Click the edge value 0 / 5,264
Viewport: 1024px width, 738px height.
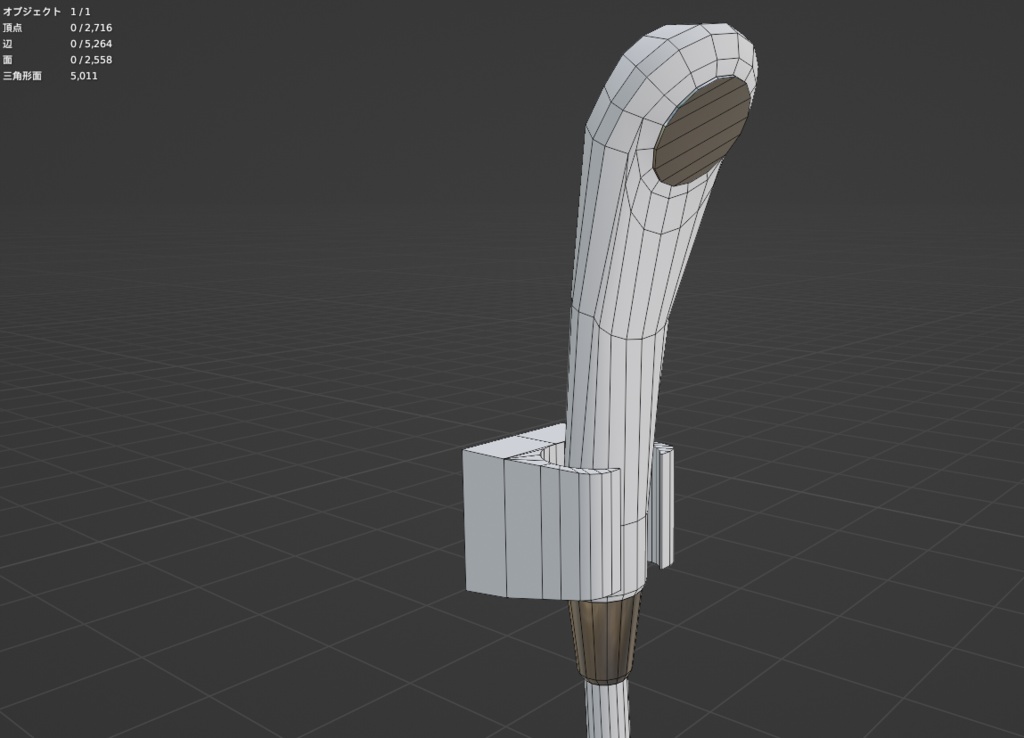91,44
